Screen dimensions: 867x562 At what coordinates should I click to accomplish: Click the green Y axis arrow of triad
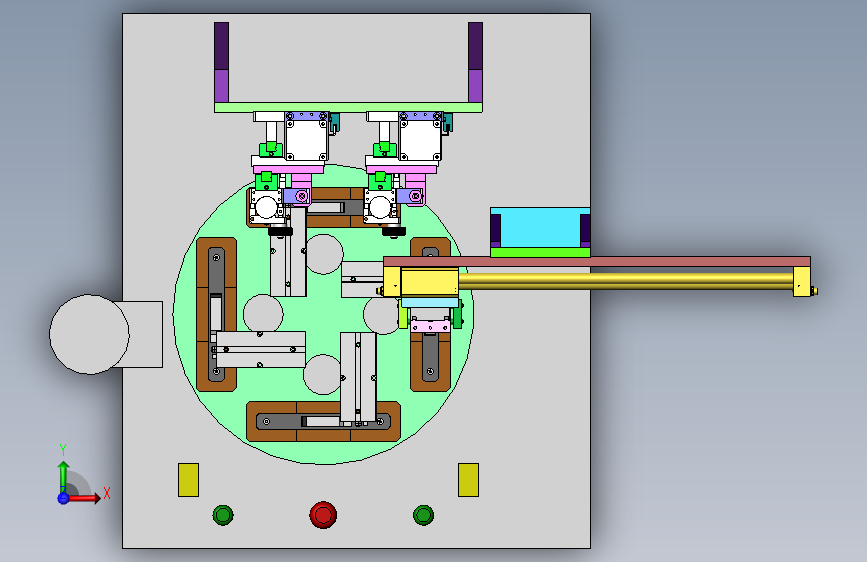[63, 476]
